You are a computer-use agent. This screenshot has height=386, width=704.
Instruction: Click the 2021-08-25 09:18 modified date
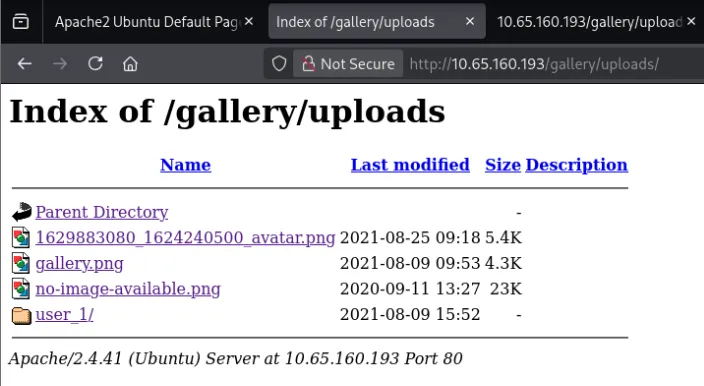tap(410, 237)
